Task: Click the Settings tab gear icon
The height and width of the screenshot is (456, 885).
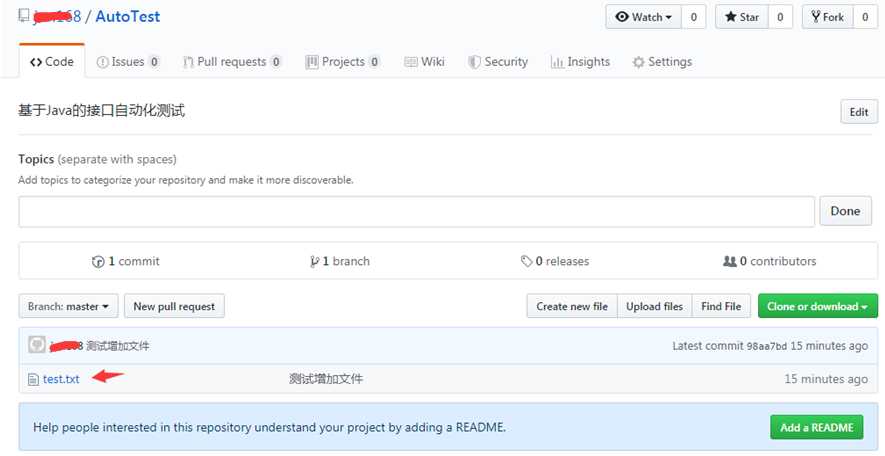Action: (x=638, y=62)
